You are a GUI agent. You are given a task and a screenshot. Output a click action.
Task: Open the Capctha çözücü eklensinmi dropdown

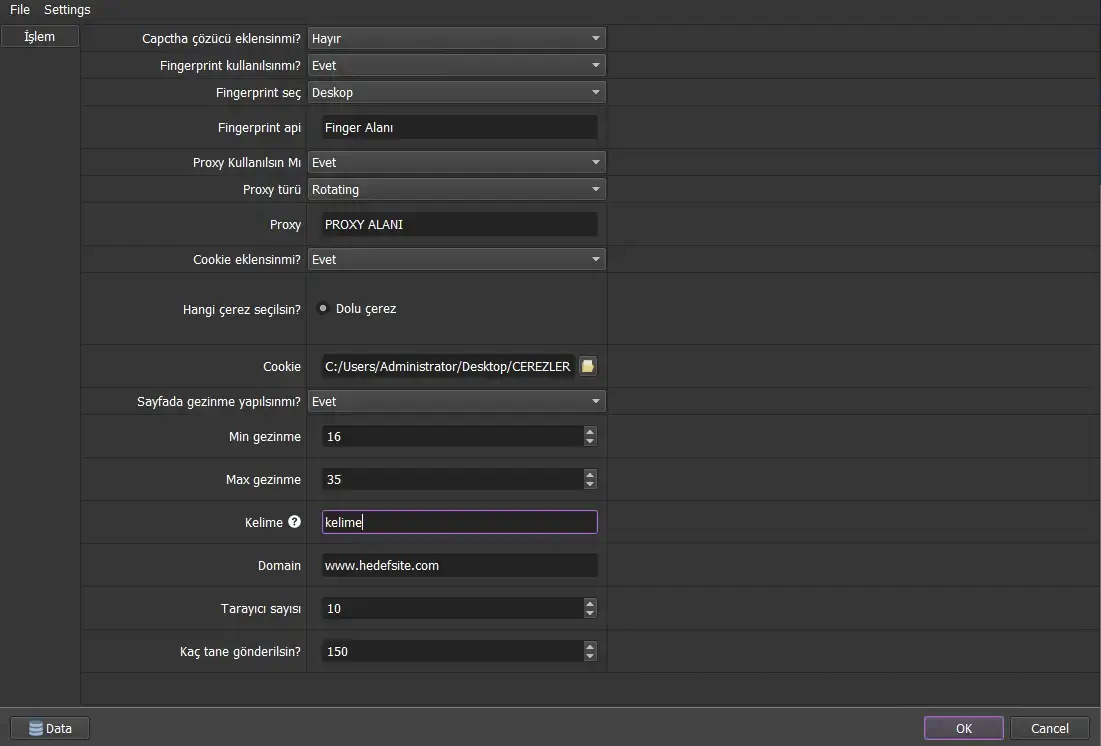coord(456,39)
